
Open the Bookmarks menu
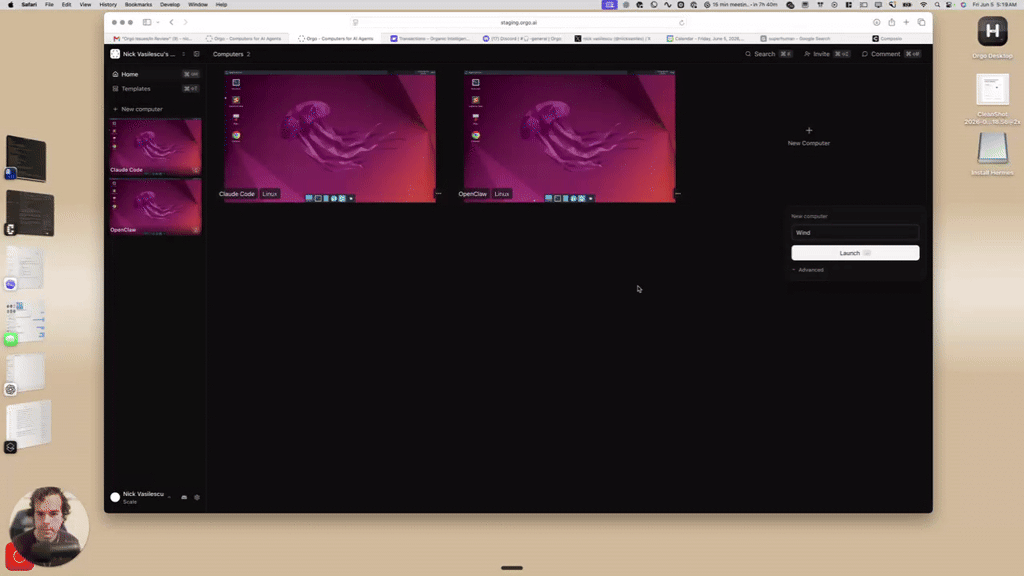pos(138,5)
